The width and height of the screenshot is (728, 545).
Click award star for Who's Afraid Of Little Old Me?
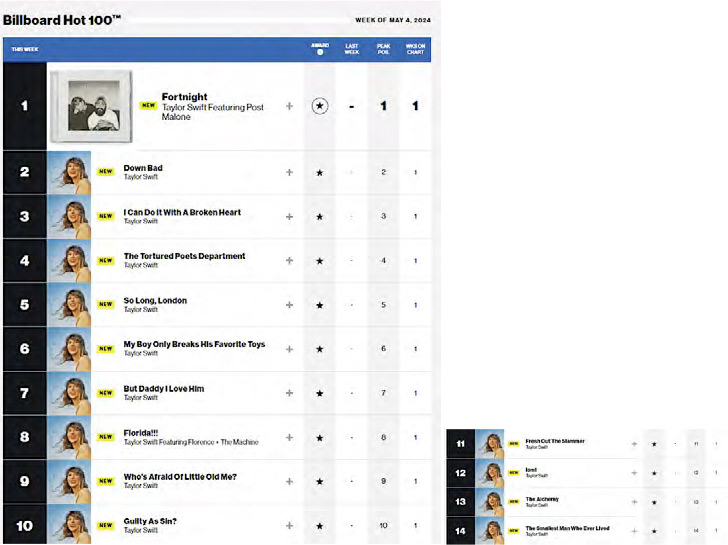pyautogui.click(x=319, y=482)
